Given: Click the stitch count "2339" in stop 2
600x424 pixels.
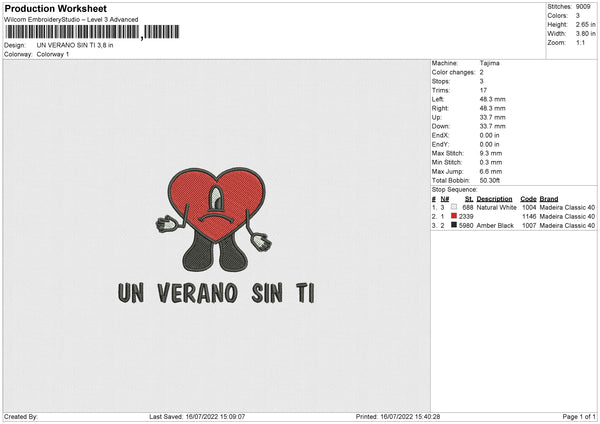Looking at the screenshot, I should coord(466,217).
